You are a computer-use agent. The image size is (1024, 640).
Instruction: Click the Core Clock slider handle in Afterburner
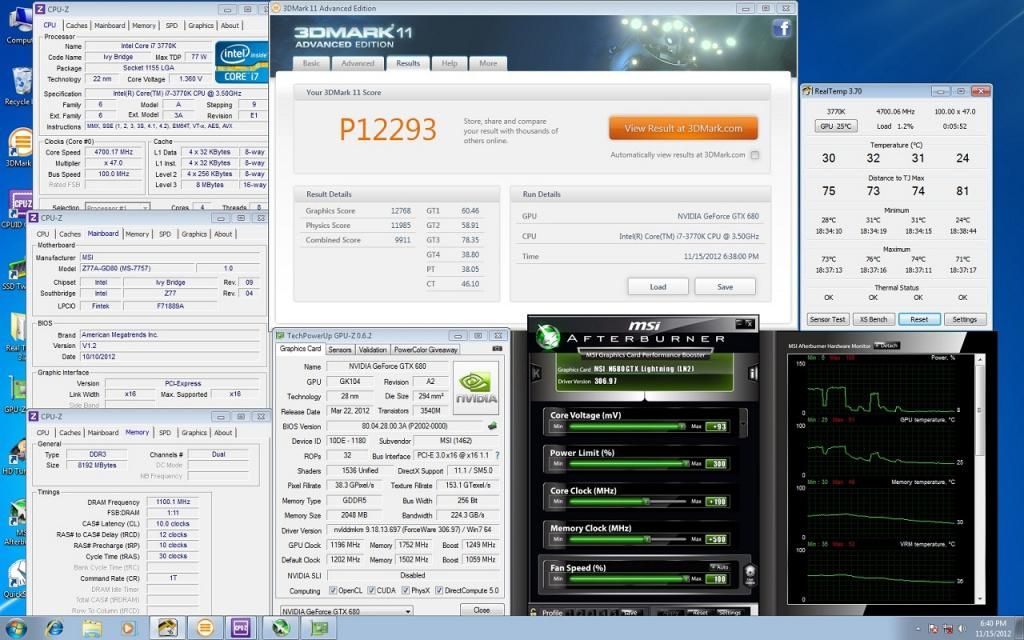(646, 502)
